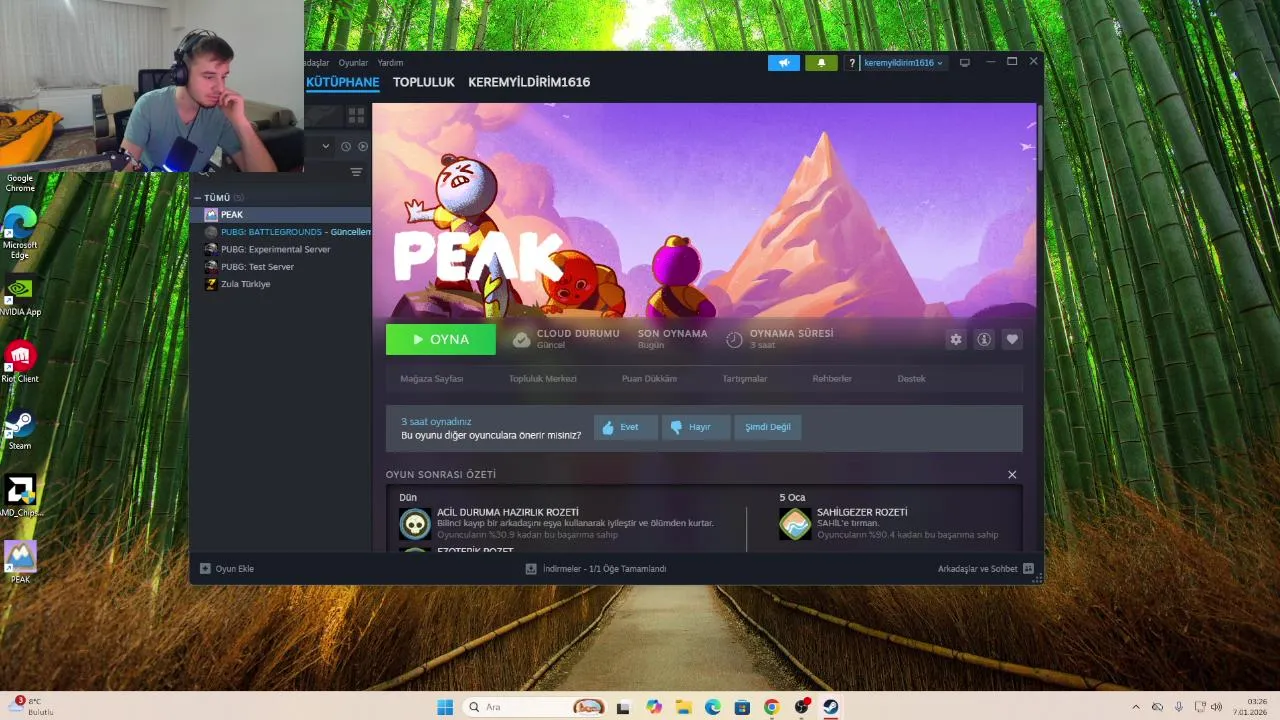Click the help question mark icon
This screenshot has height=720, width=1280.
(x=852, y=63)
